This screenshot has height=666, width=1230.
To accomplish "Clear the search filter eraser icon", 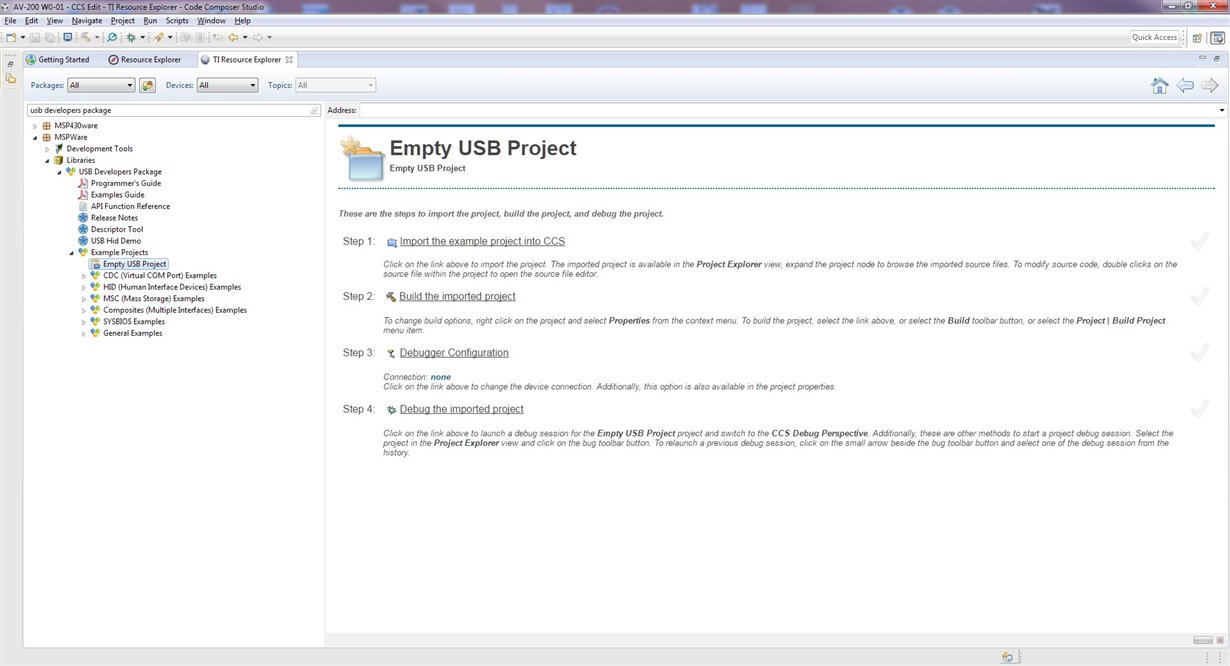I will 314,110.
